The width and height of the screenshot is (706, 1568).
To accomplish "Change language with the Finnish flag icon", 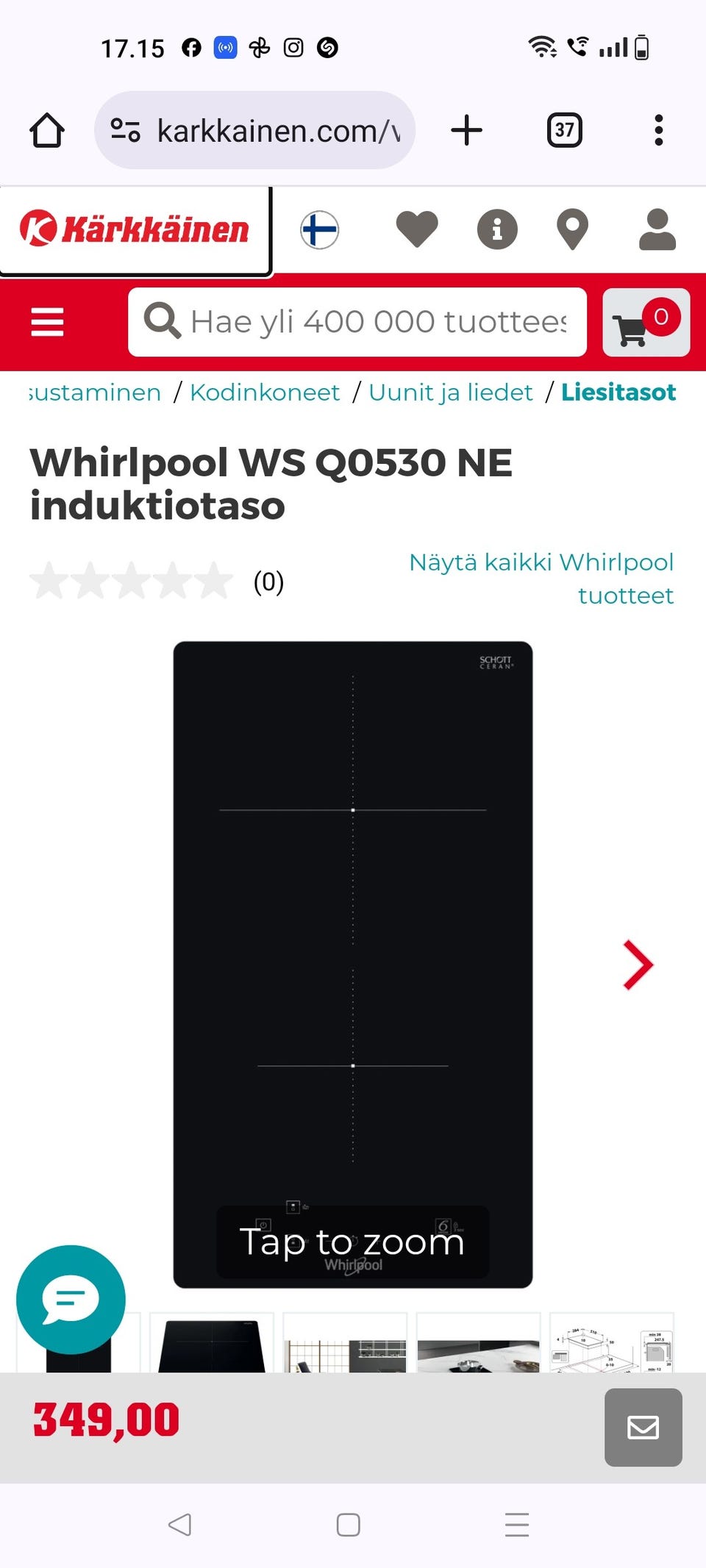I will (319, 229).
